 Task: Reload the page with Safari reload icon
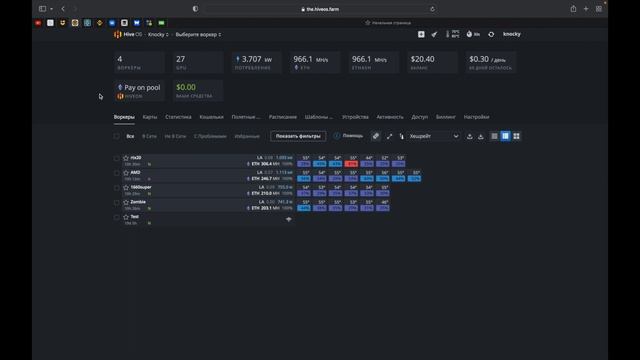click(432, 9)
